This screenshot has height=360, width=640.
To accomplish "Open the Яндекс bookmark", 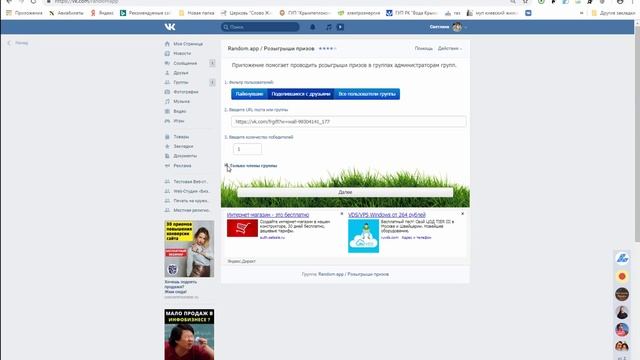I will (102, 13).
